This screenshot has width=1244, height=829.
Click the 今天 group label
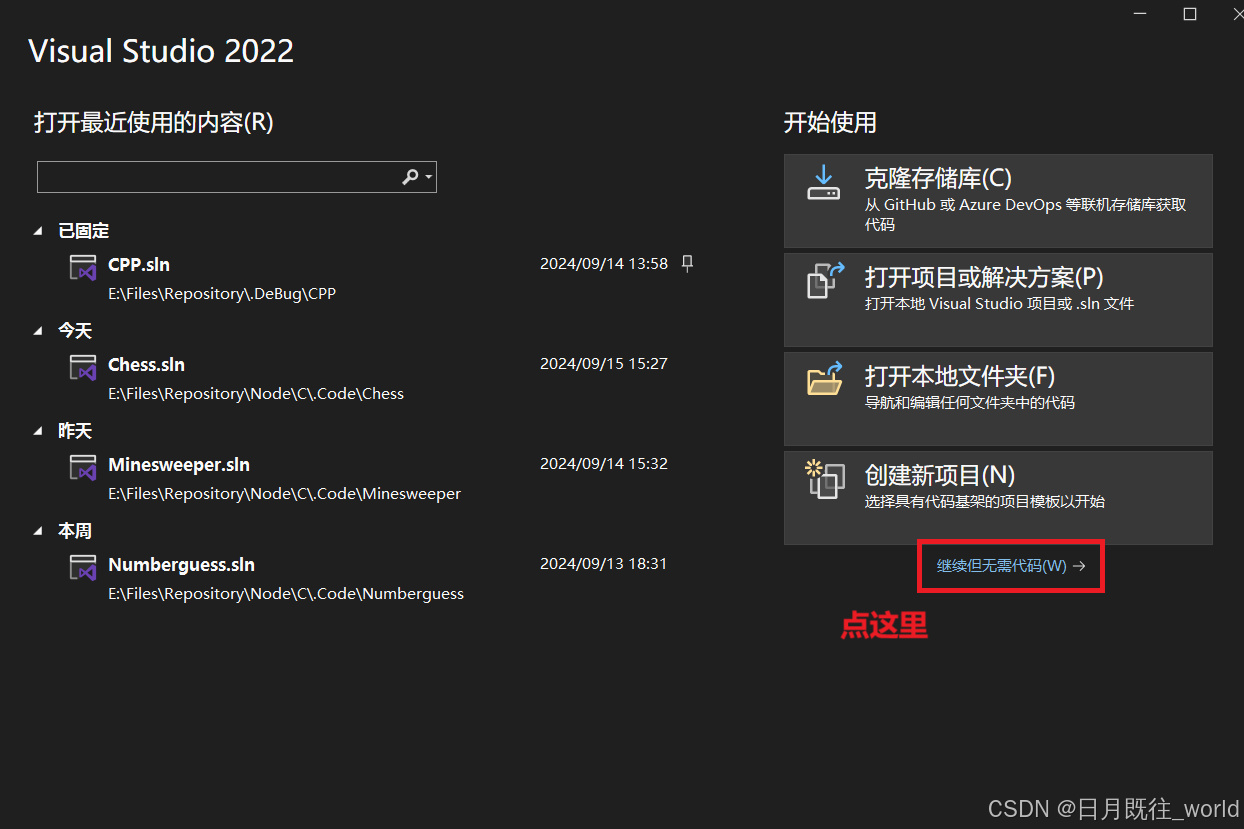[75, 331]
